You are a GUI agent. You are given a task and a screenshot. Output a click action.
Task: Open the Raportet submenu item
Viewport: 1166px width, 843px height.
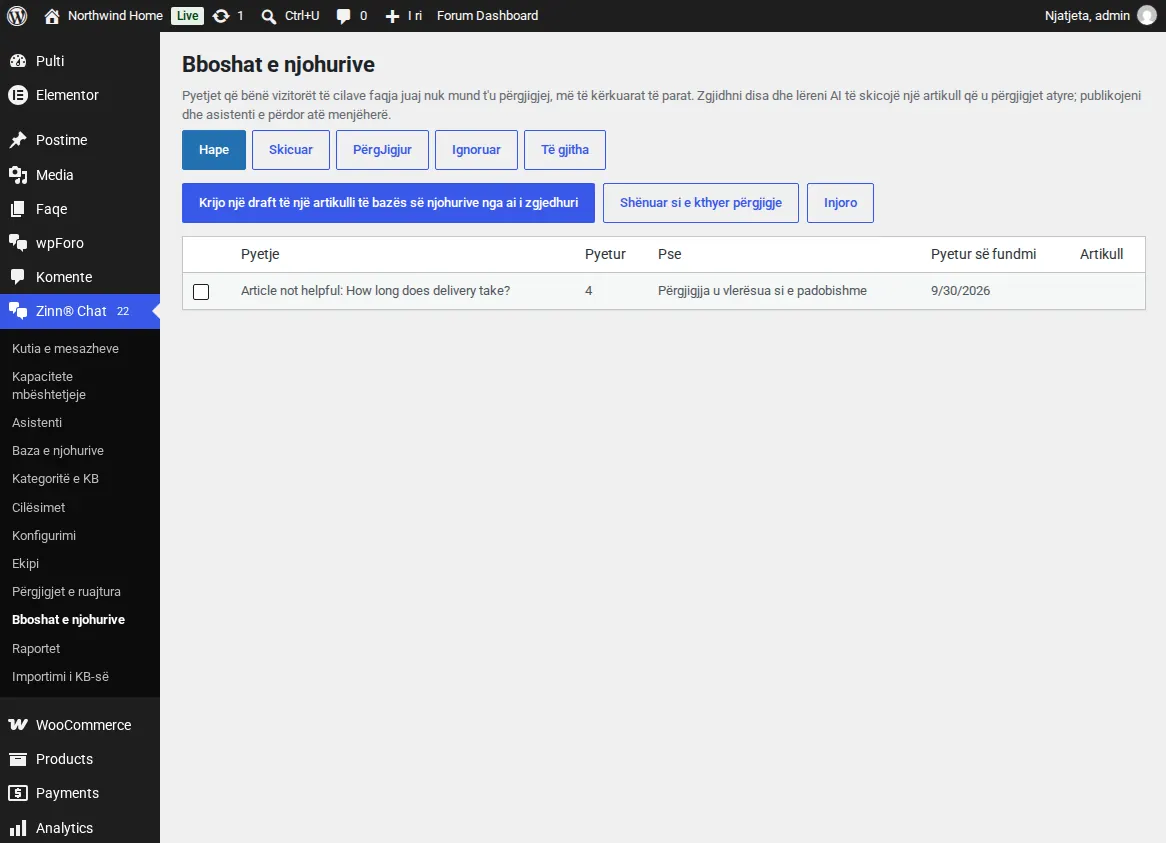[x=36, y=648]
